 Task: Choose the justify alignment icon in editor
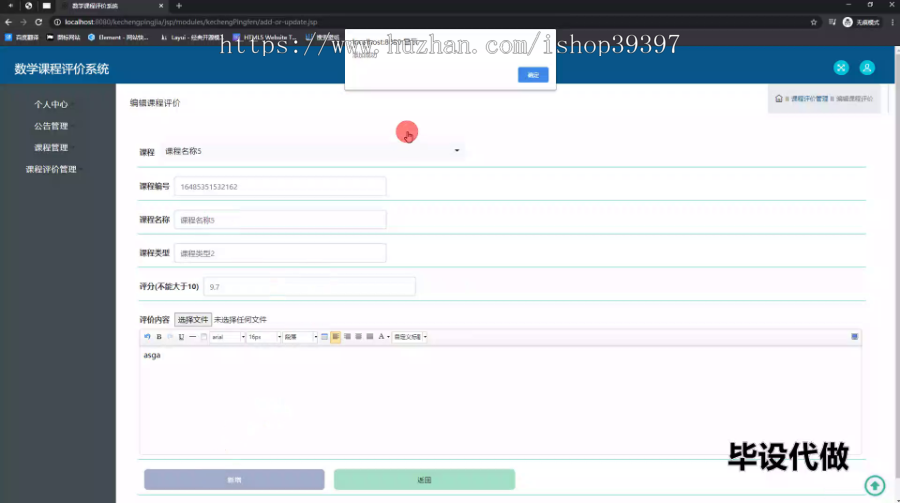pyautogui.click(x=370, y=337)
